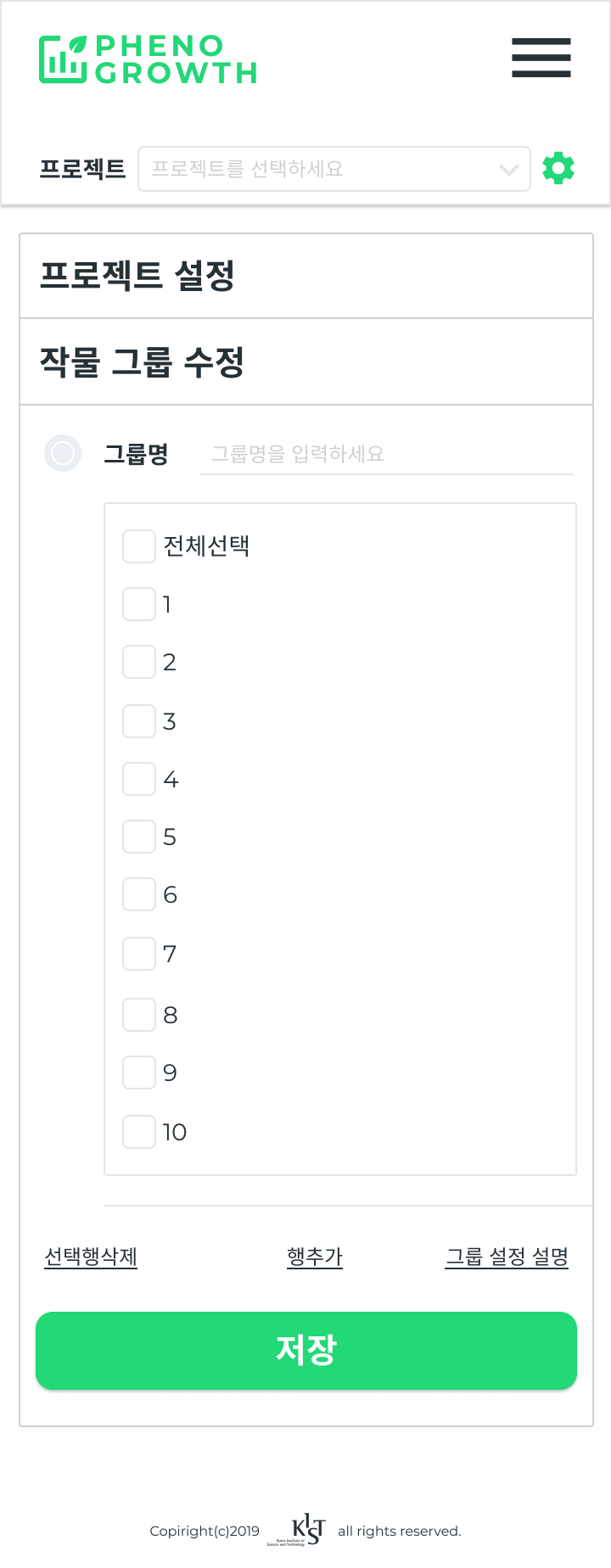
Task: Check the row 2 checkbox
Action: click(139, 662)
